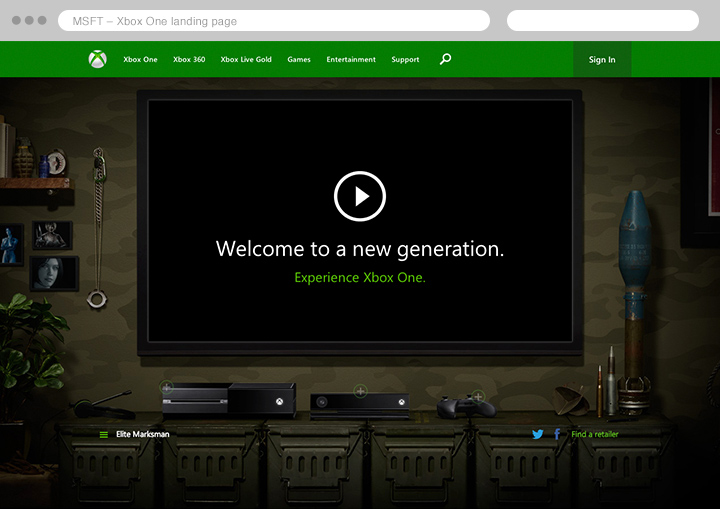Click the Sign In button
The width and height of the screenshot is (720, 509).
click(602, 59)
